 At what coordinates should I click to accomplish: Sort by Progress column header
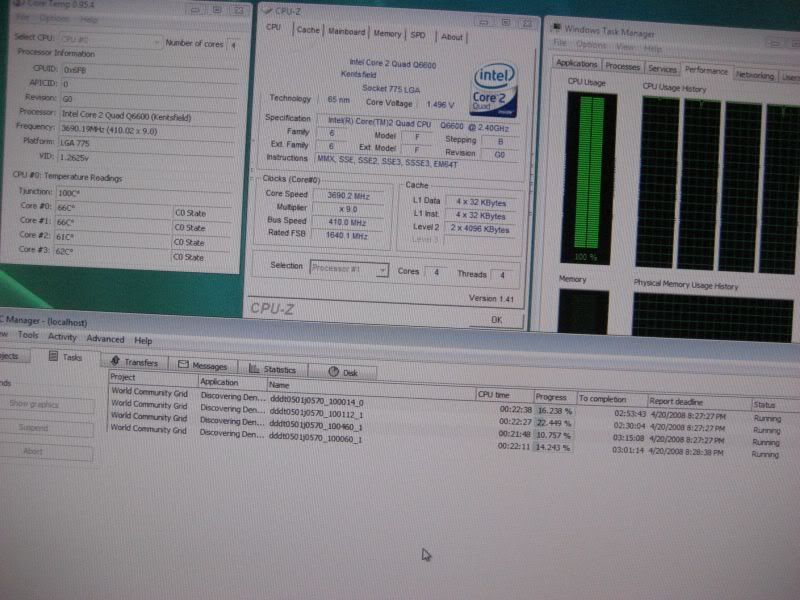pos(555,397)
